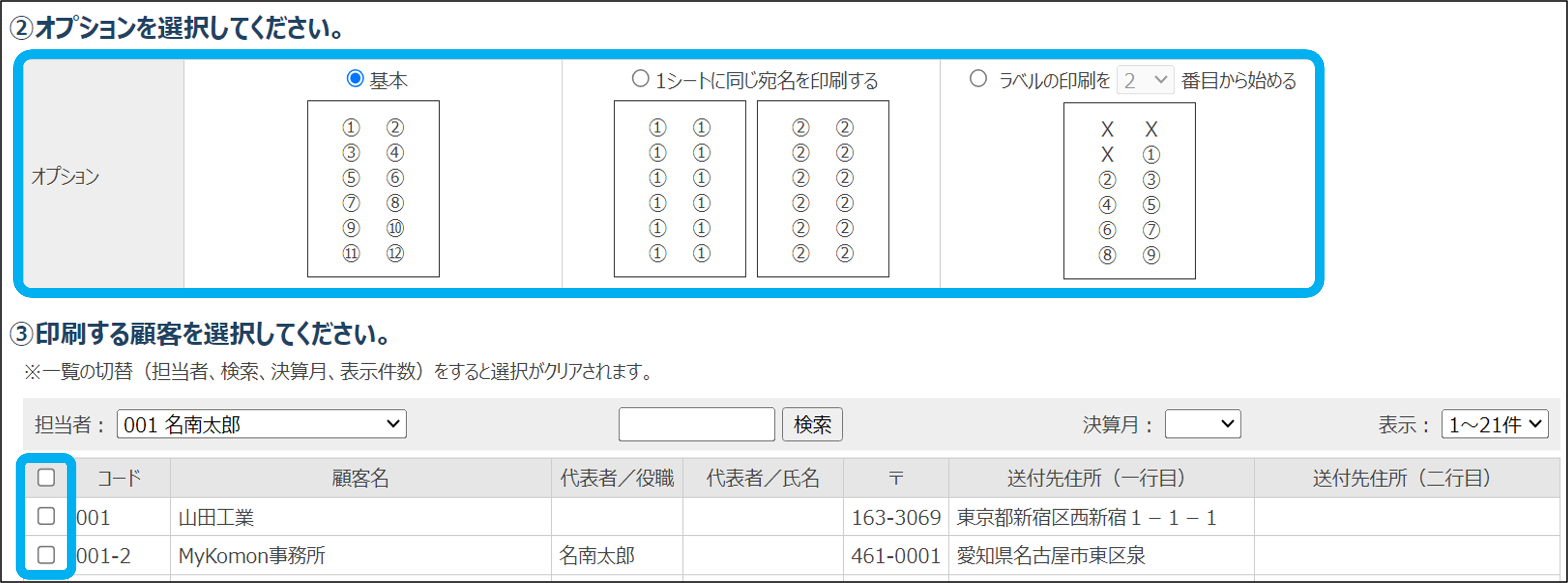Click the X-marked label start preview
The height and width of the screenshot is (583, 1568).
pos(1129,191)
